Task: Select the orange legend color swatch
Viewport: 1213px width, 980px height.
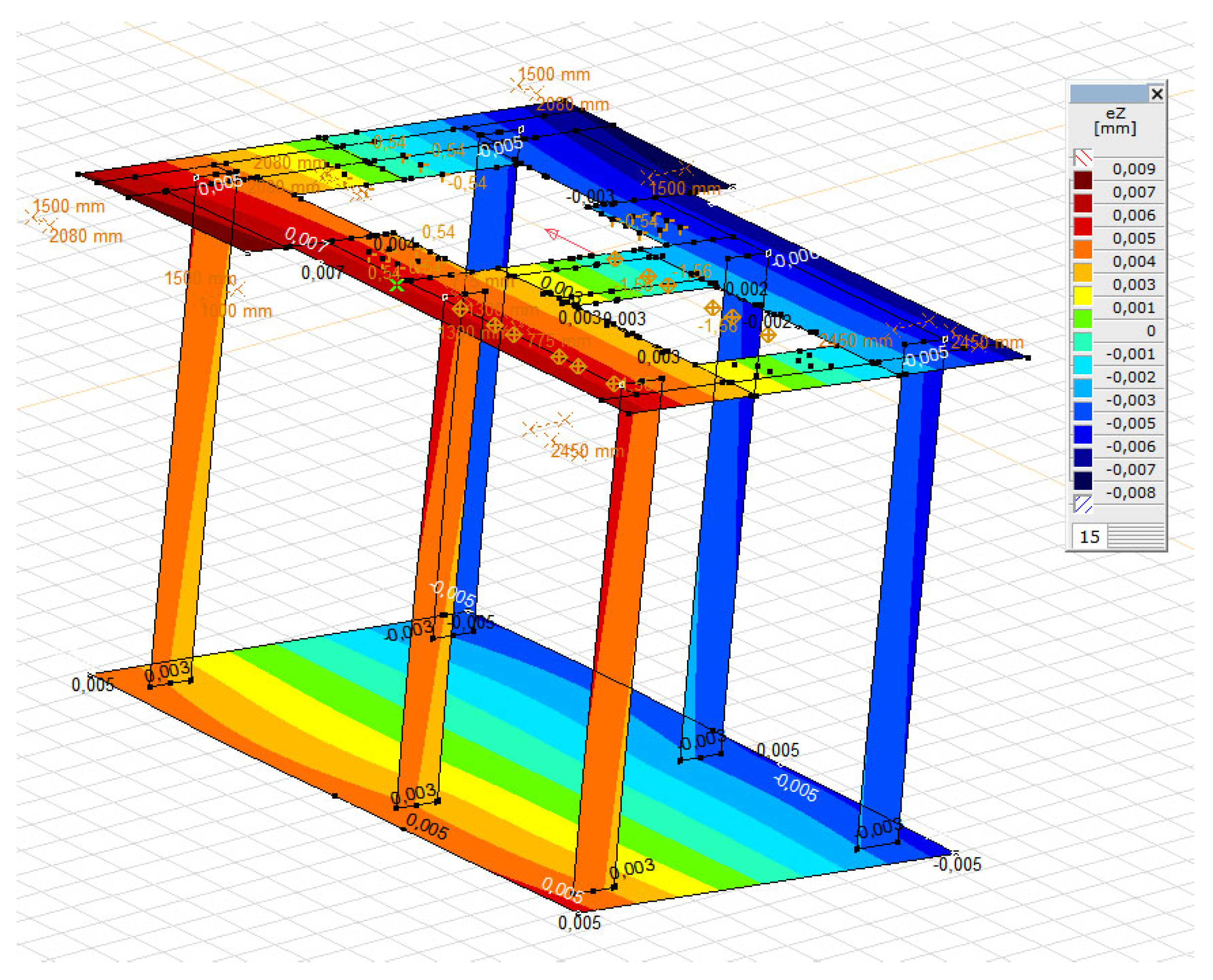Action: [1082, 250]
